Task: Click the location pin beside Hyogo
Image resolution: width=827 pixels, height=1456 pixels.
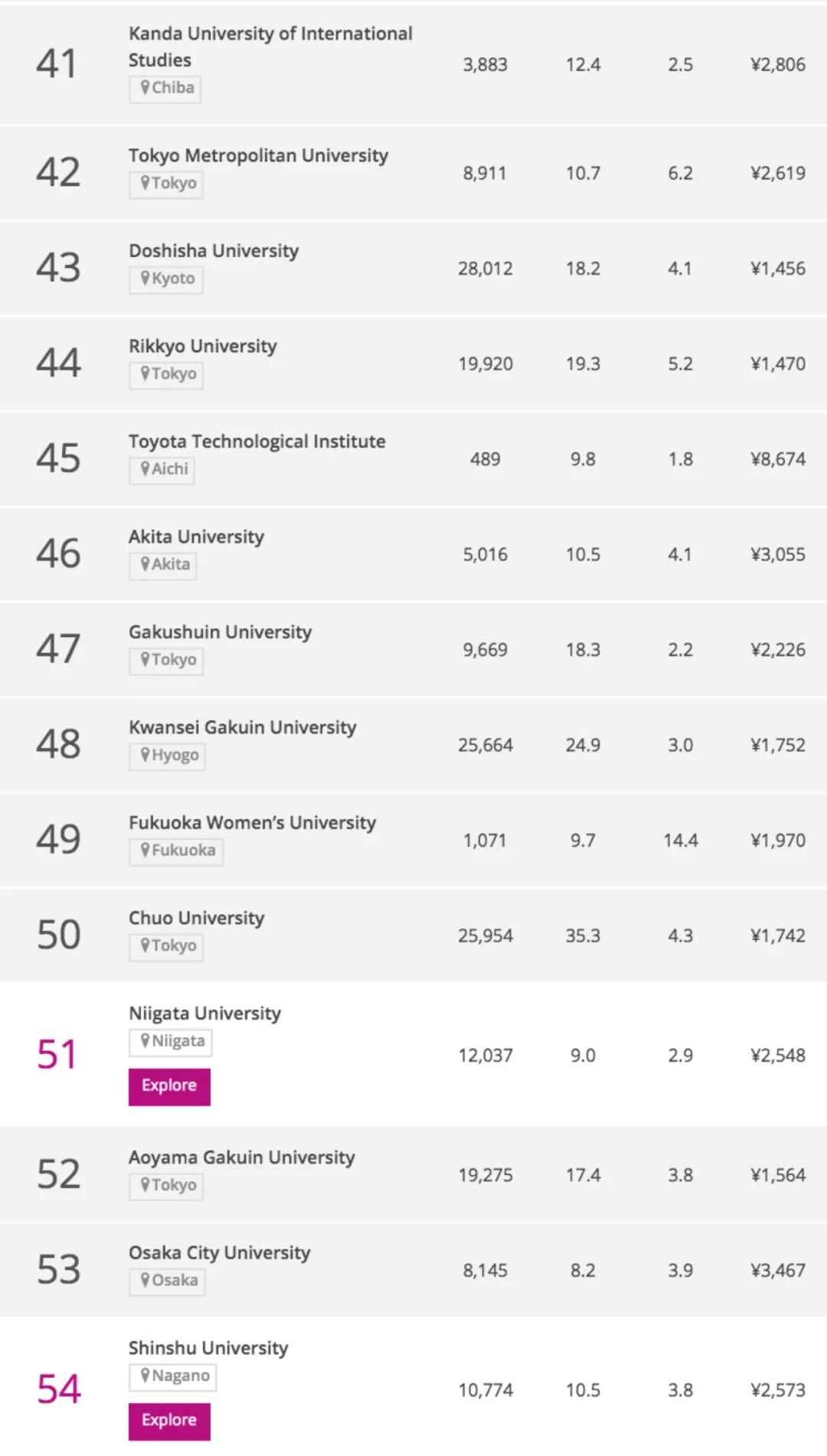Action: coord(145,756)
